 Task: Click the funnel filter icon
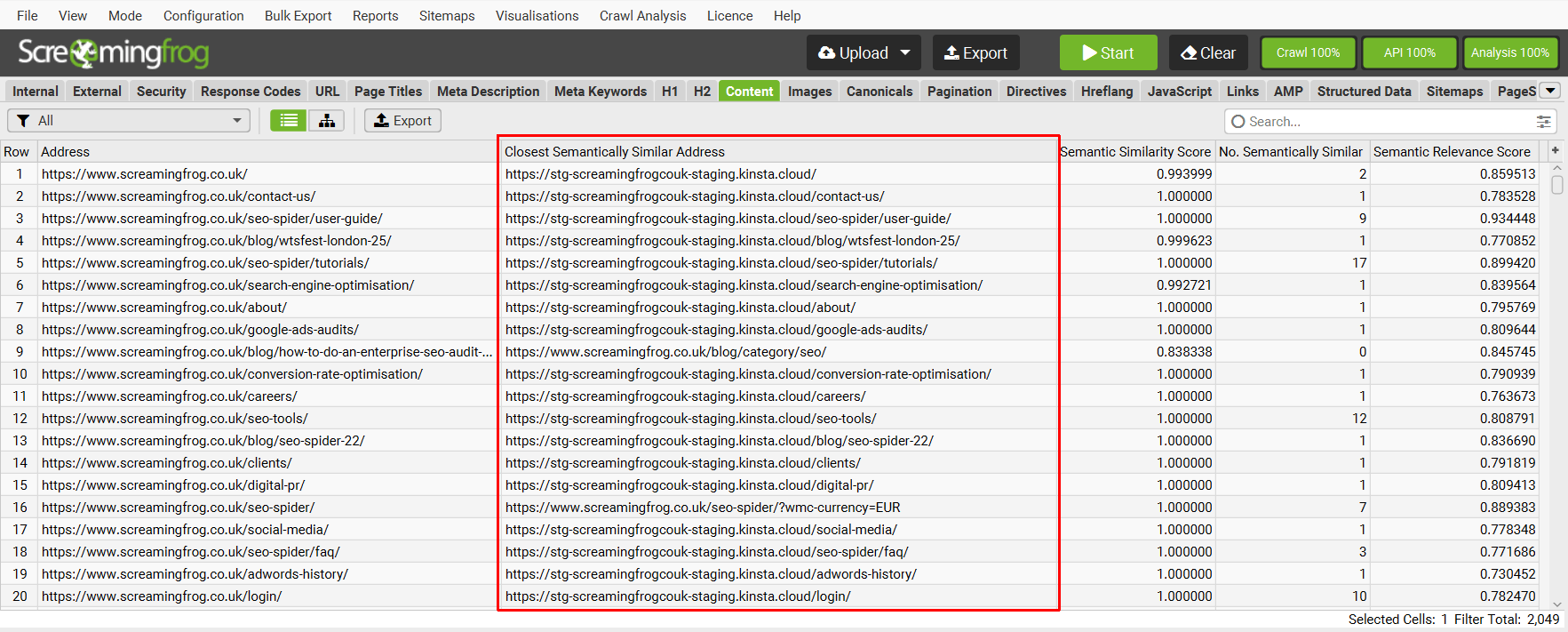tap(23, 121)
